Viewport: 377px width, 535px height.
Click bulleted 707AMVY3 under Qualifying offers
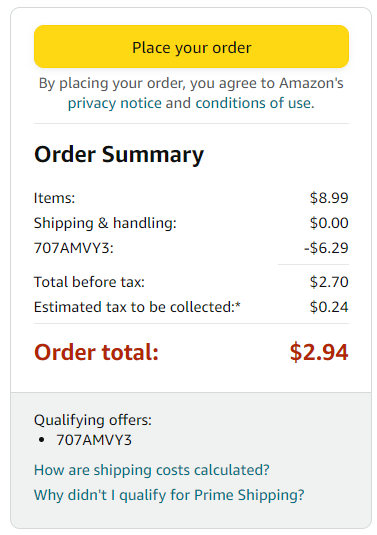pyautogui.click(x=94, y=440)
